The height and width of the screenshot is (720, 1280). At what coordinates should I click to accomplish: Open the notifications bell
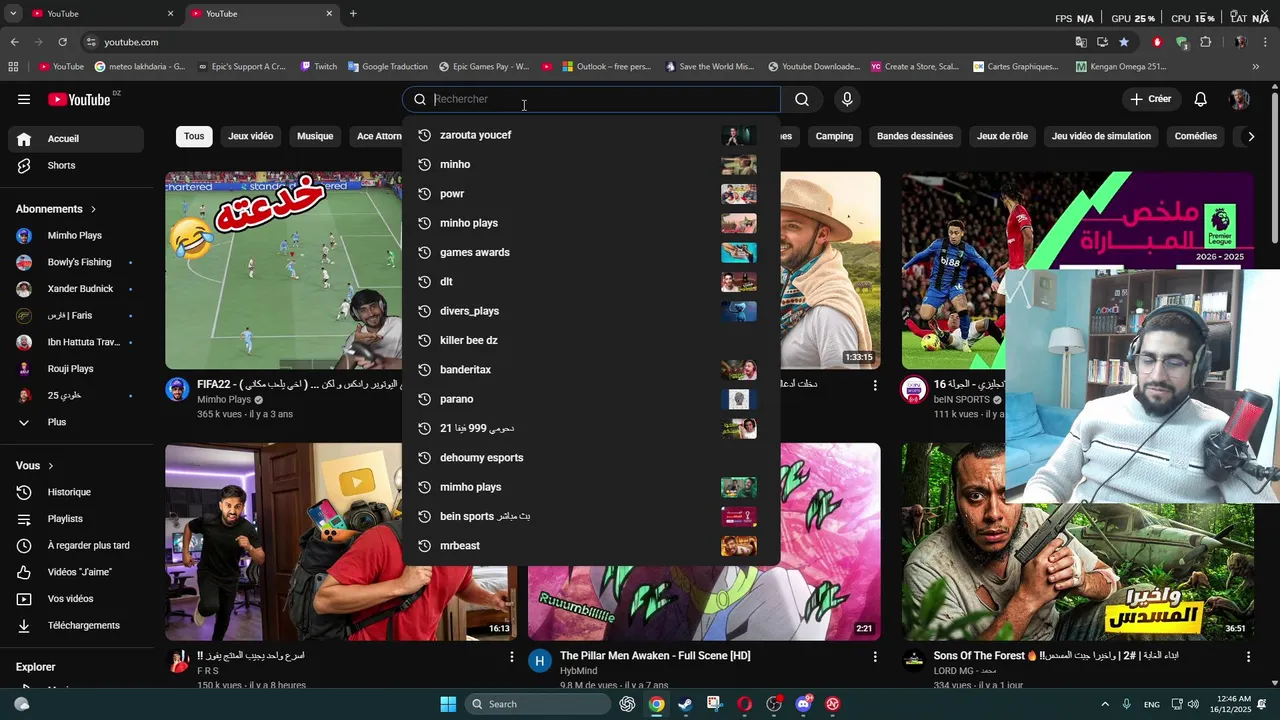pyautogui.click(x=1201, y=99)
